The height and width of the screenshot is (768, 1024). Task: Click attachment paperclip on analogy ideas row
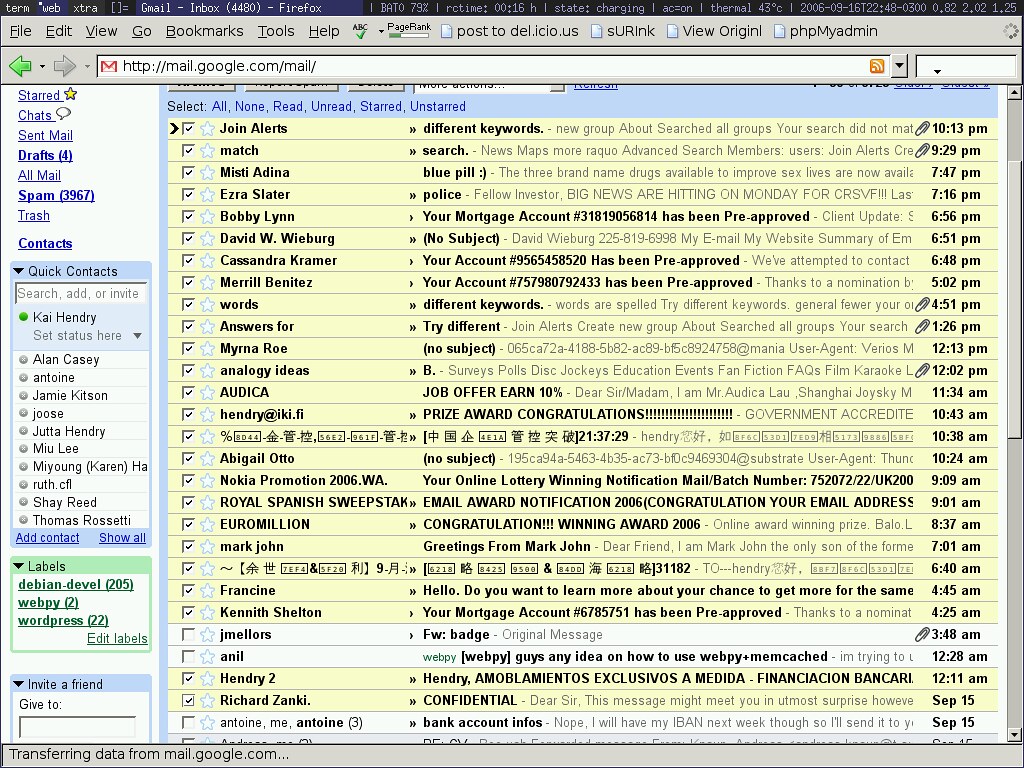pos(922,370)
